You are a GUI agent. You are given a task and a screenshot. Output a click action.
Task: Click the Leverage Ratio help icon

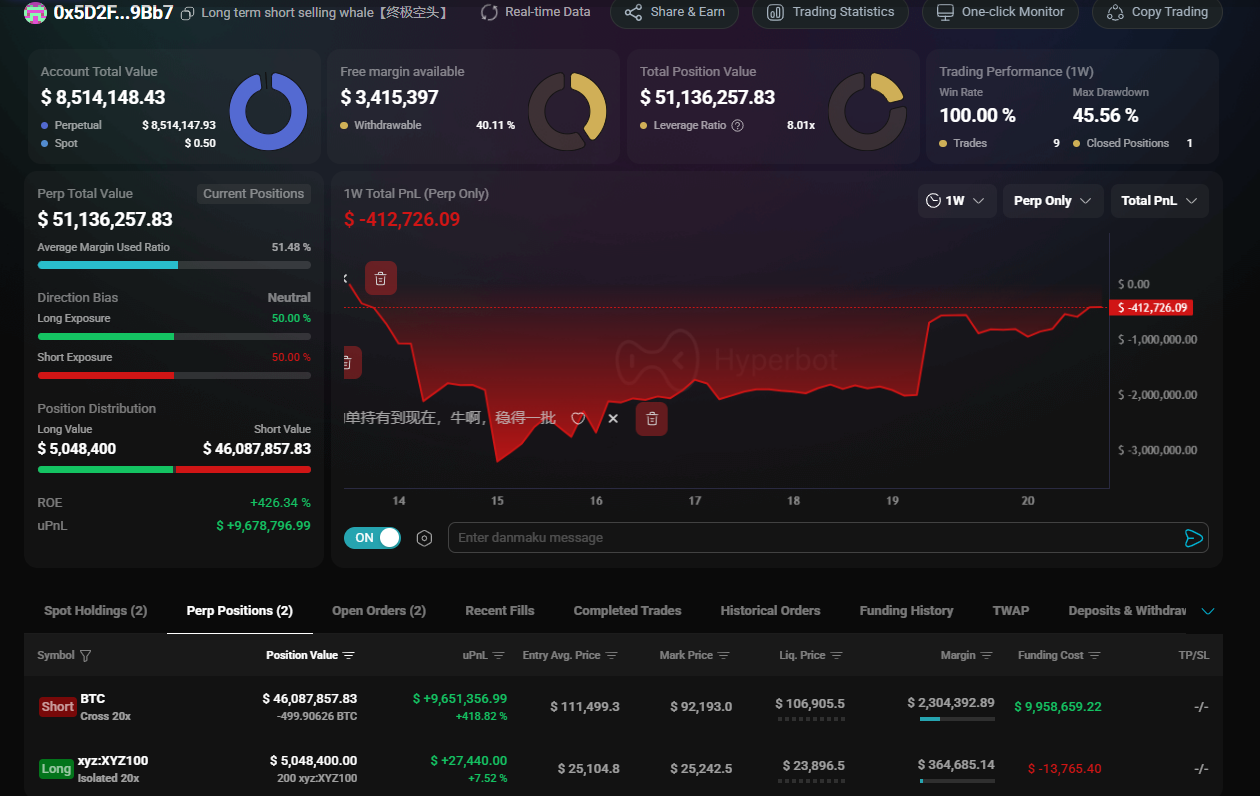pos(738,126)
